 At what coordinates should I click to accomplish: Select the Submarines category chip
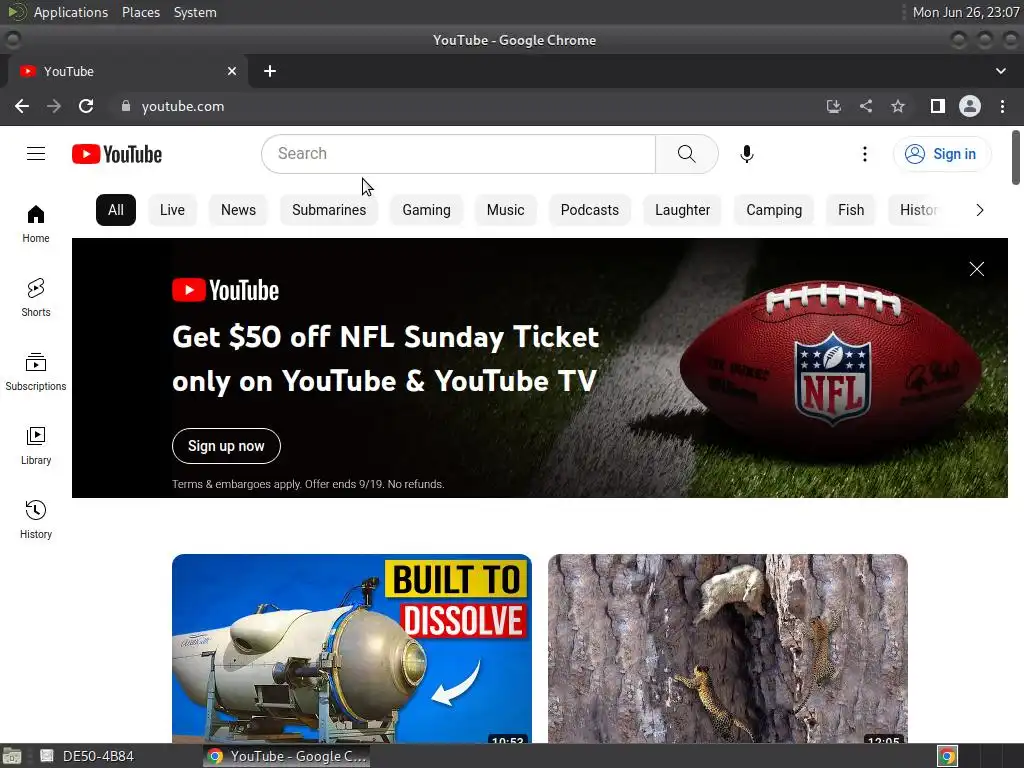[329, 210]
